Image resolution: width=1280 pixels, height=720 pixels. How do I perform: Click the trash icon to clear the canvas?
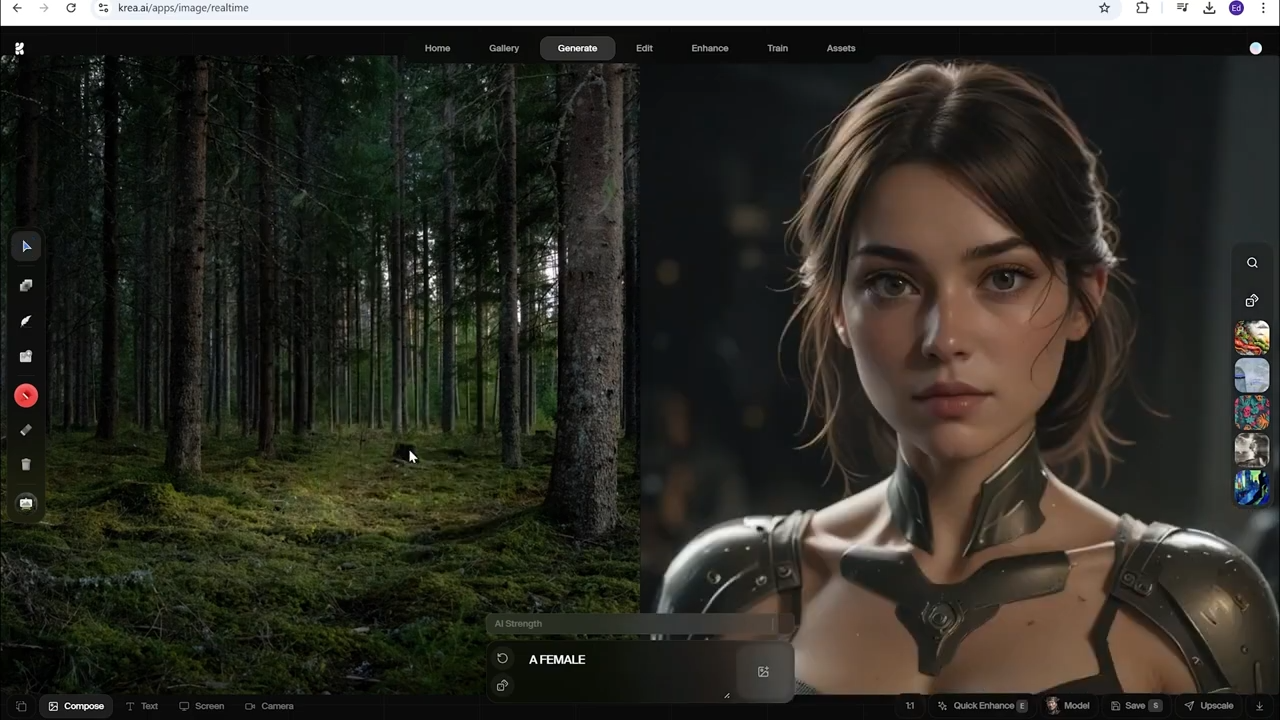pos(26,463)
